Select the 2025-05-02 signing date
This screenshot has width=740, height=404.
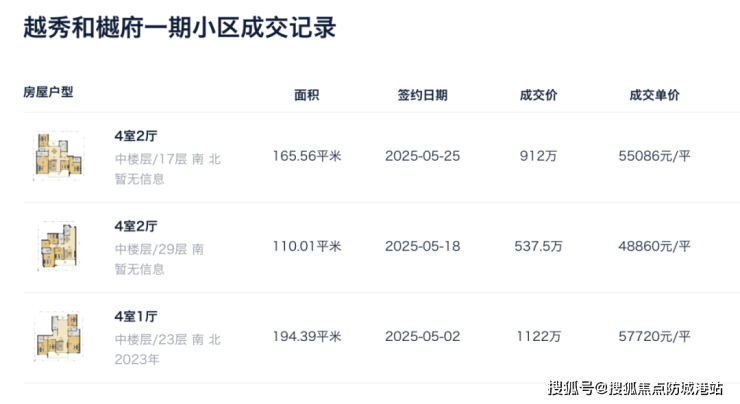(x=422, y=336)
